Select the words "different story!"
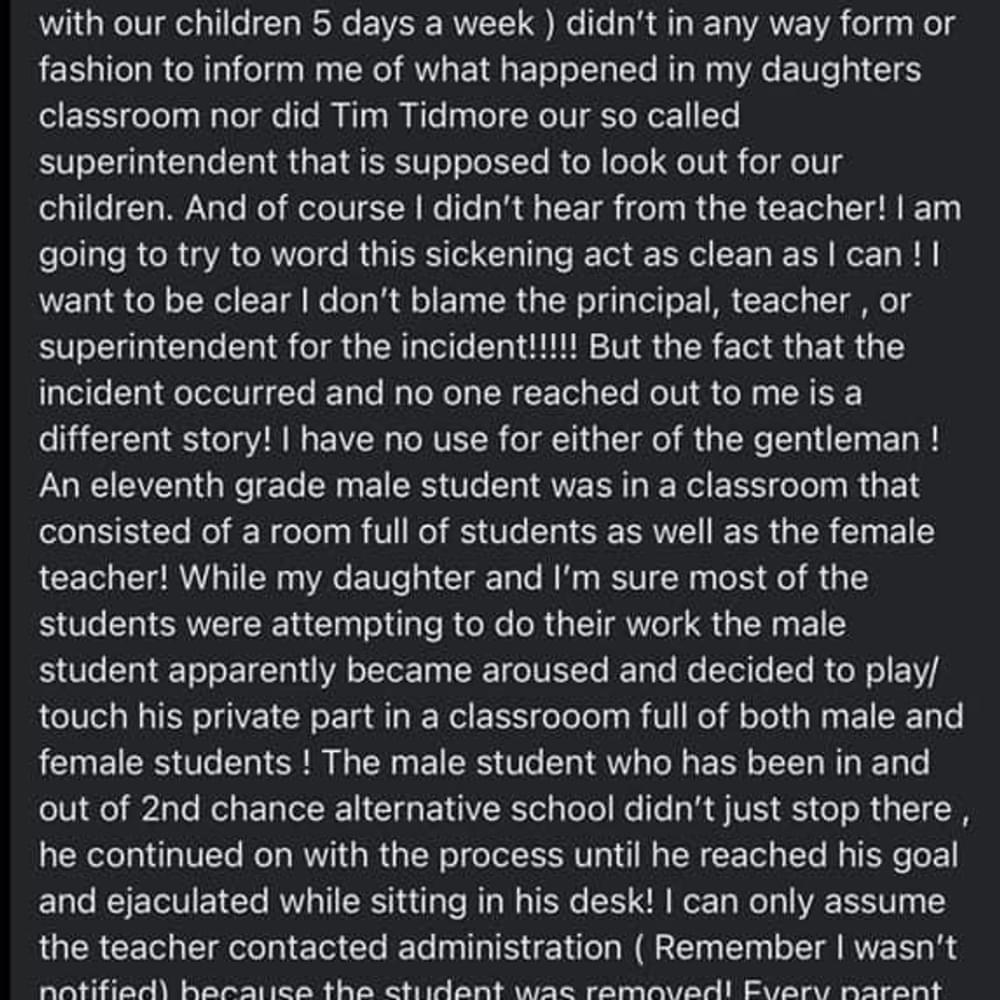Viewport: 1000px width, 1000px height. tap(155, 439)
